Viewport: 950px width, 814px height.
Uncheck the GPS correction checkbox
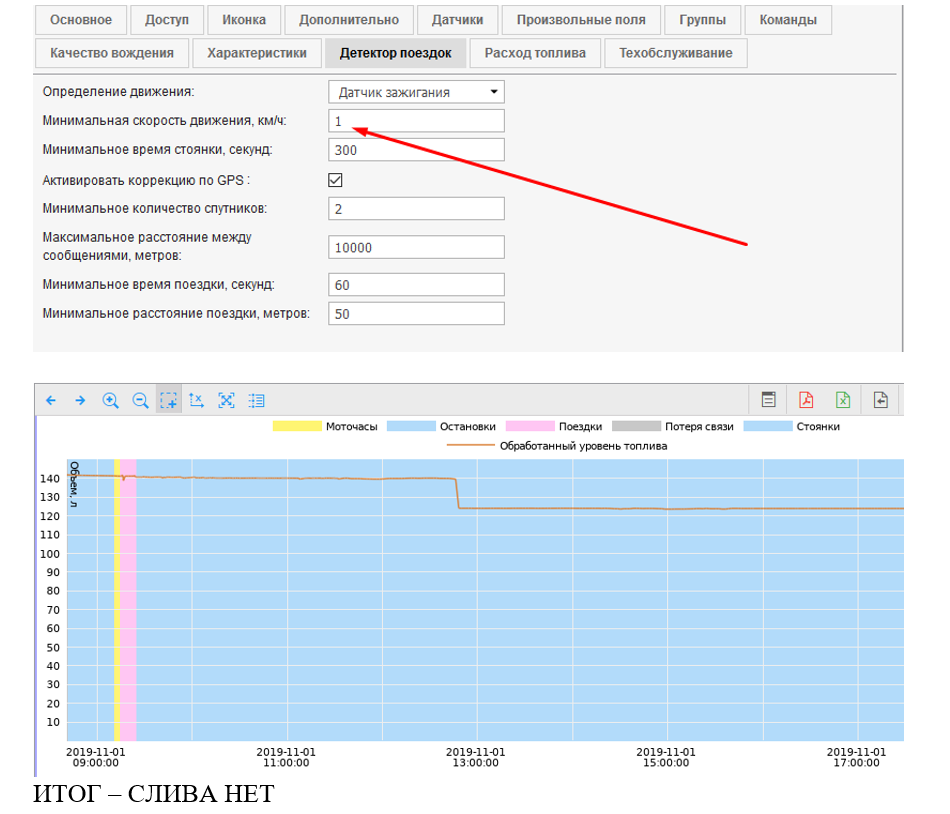pyautogui.click(x=336, y=180)
